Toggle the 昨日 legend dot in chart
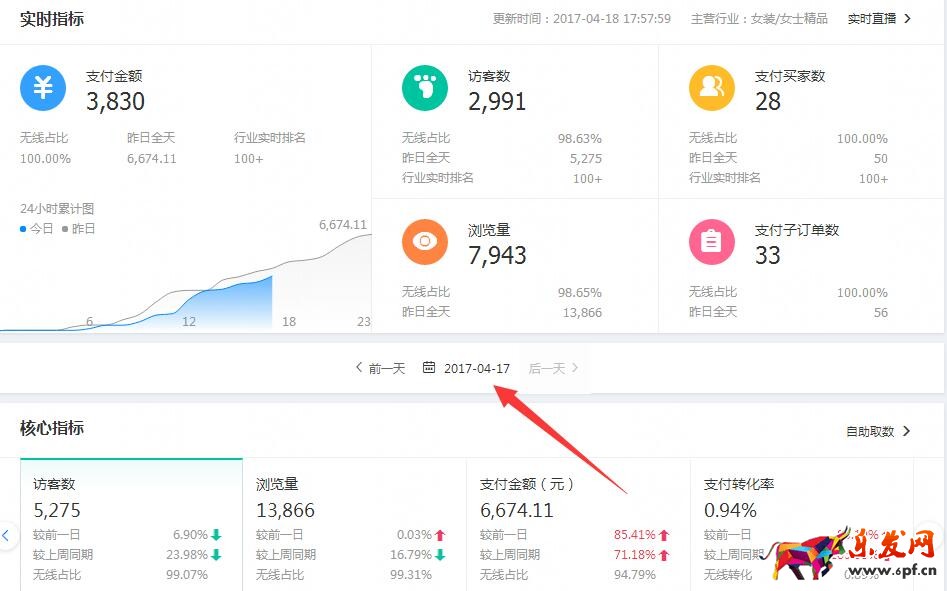 coord(65,229)
